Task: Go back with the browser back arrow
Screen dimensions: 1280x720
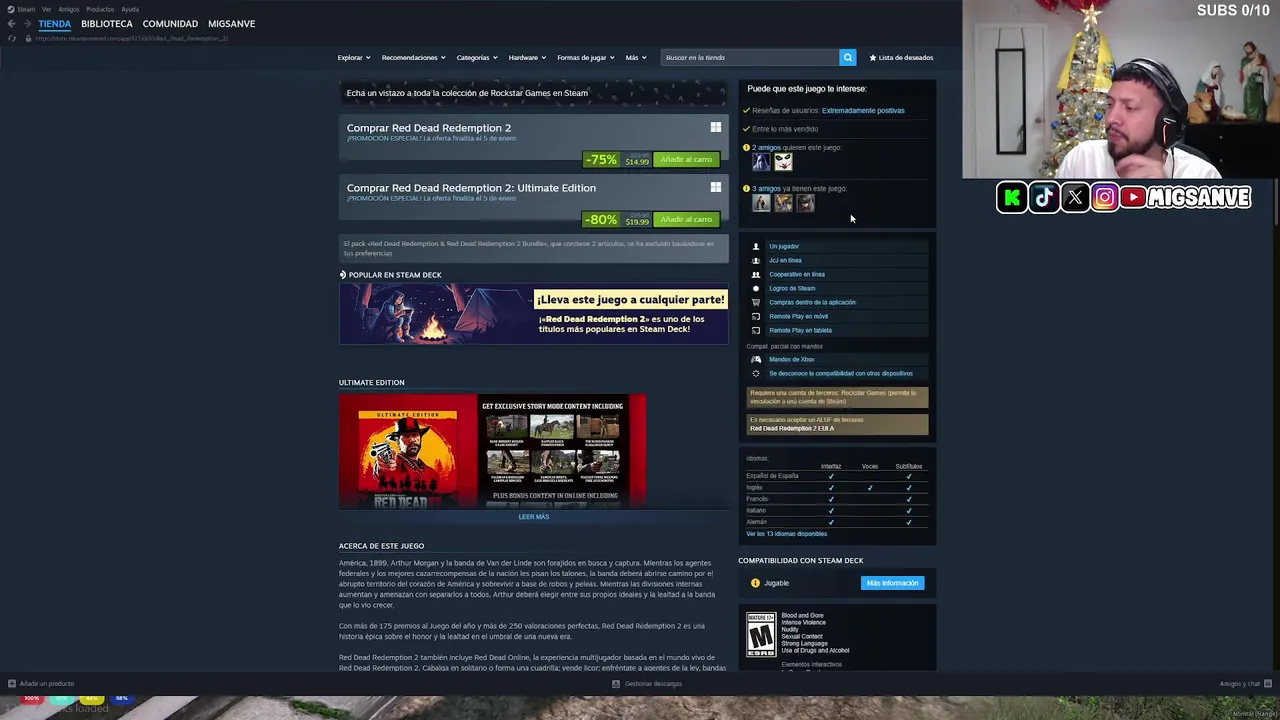Action: pyautogui.click(x=11, y=23)
